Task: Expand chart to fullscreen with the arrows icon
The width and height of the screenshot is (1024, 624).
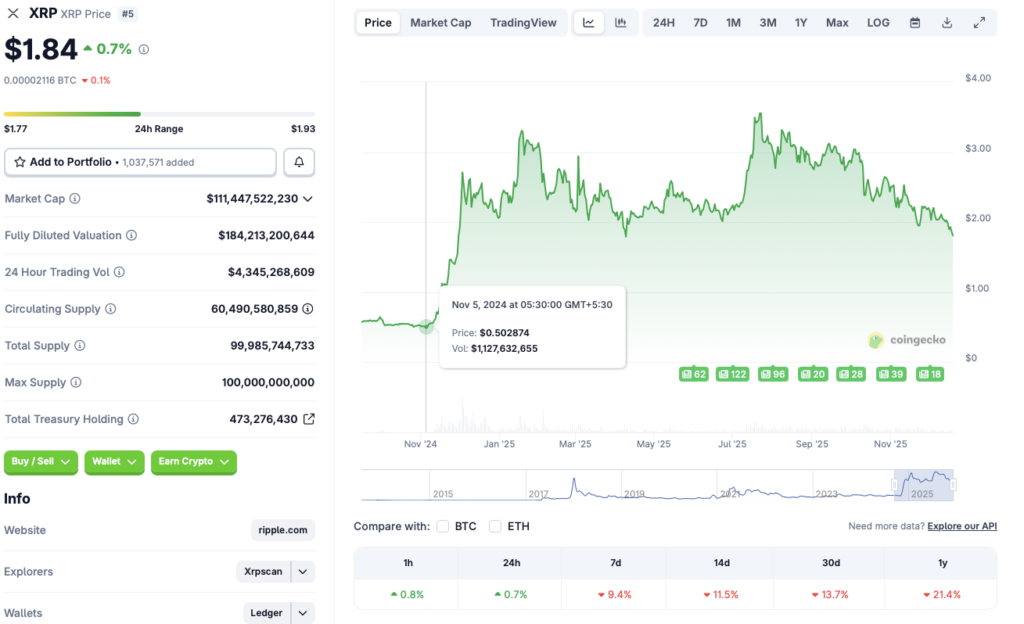Action: [x=978, y=22]
